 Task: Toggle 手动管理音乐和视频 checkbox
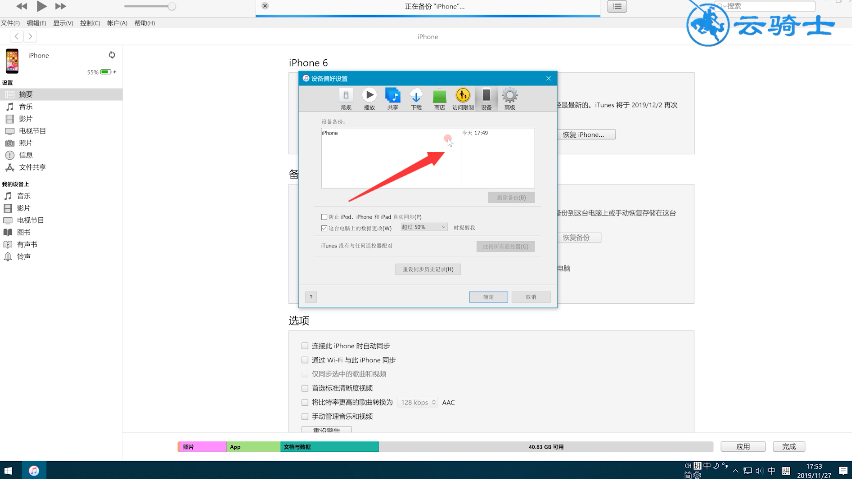point(305,417)
